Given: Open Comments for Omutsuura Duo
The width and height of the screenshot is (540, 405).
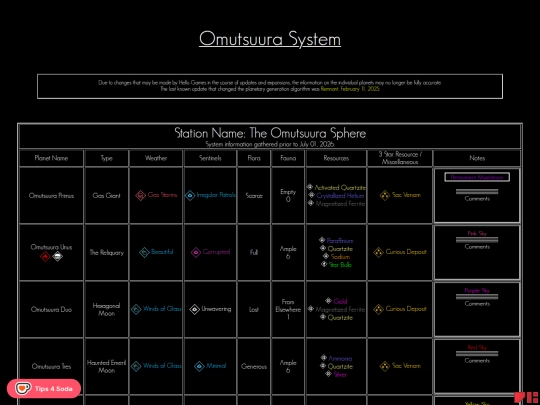Looking at the screenshot, I should [477, 304].
